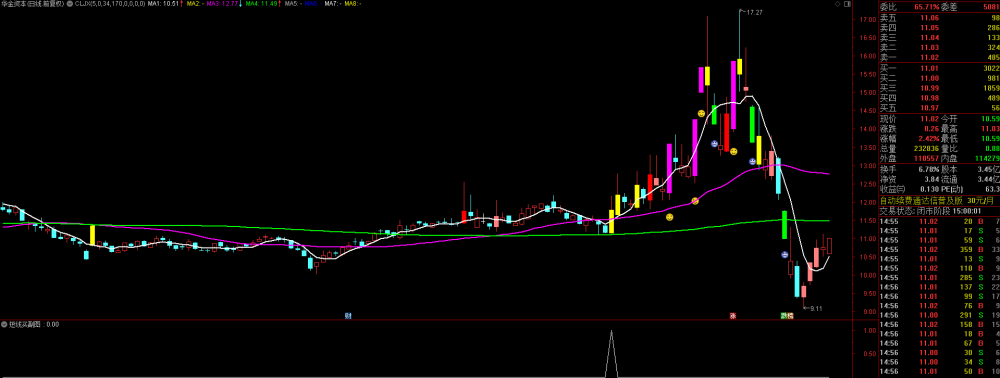The image size is (1000, 378).
Task: Click the trade tick row with volume 291
Action: tap(939, 315)
